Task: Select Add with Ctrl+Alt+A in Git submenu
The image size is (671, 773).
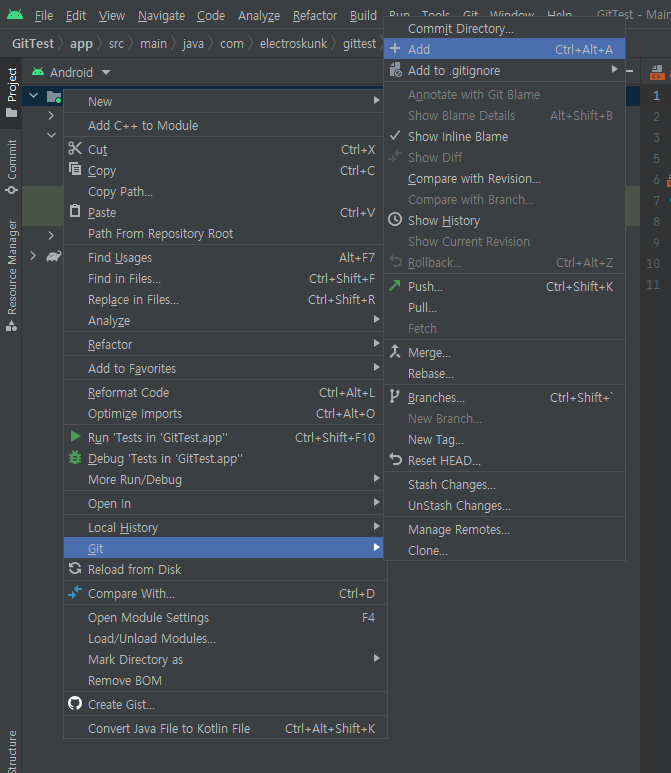Action: [504, 49]
